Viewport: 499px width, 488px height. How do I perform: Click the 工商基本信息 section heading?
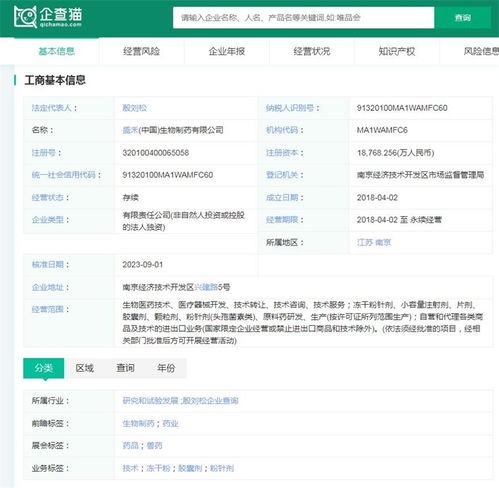pos(55,80)
